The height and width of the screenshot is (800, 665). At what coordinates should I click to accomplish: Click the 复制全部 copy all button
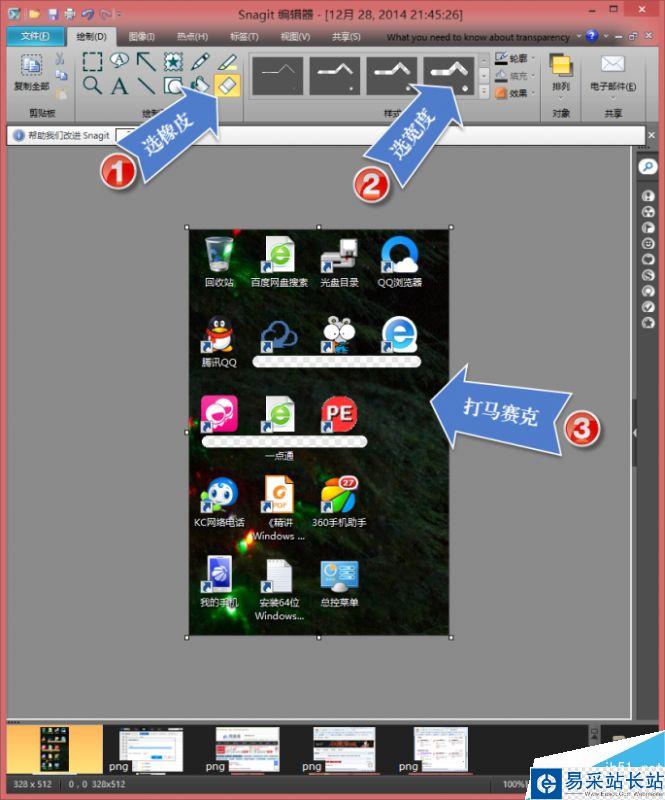click(31, 72)
